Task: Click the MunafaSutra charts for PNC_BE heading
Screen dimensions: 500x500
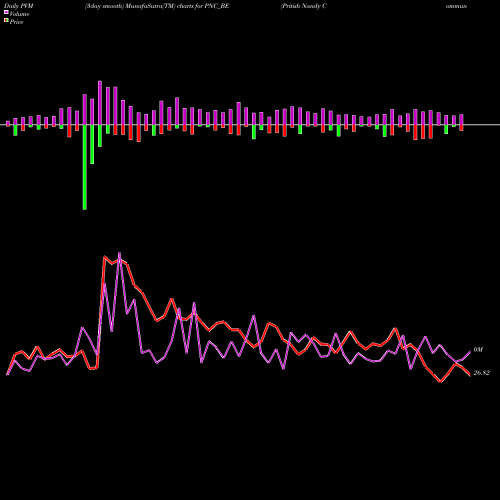Action: pyautogui.click(x=157, y=6)
